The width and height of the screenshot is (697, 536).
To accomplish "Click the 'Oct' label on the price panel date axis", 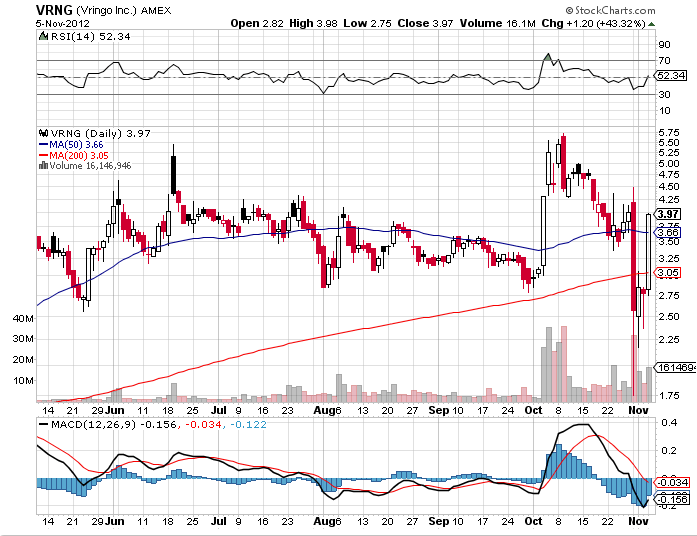I will [x=533, y=410].
